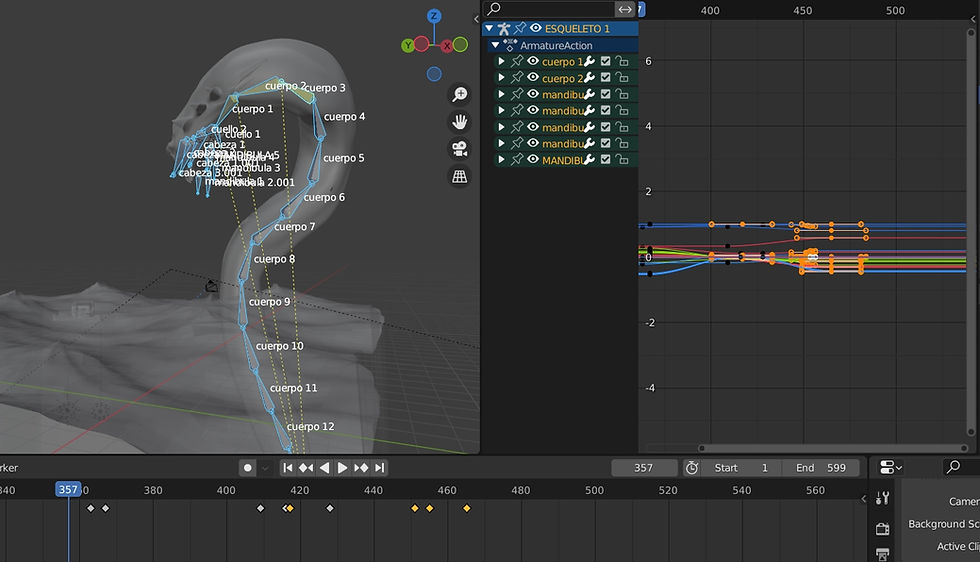
Task: Click the current frame field showing 357
Action: click(644, 468)
